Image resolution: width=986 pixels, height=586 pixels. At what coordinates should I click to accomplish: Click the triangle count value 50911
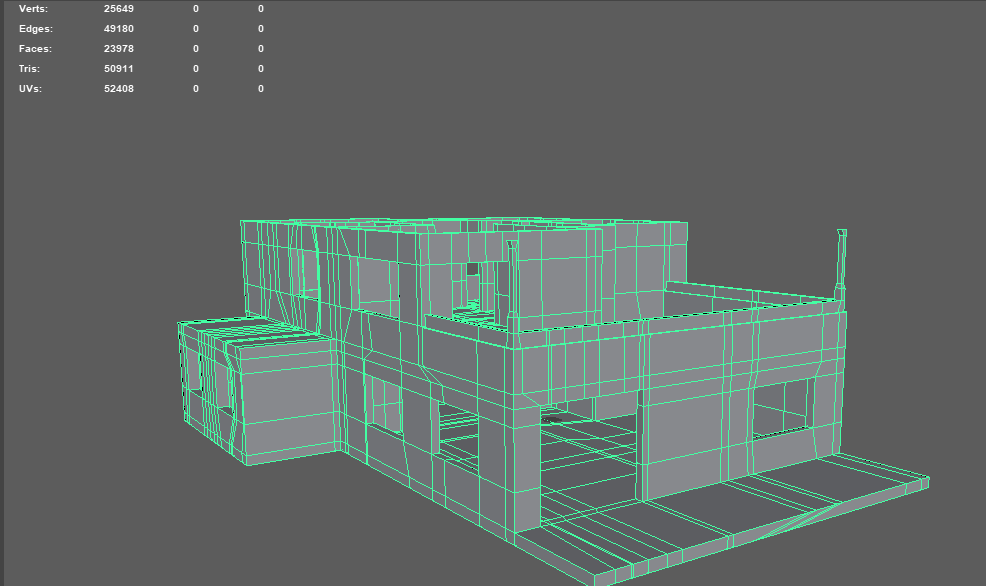coord(120,68)
